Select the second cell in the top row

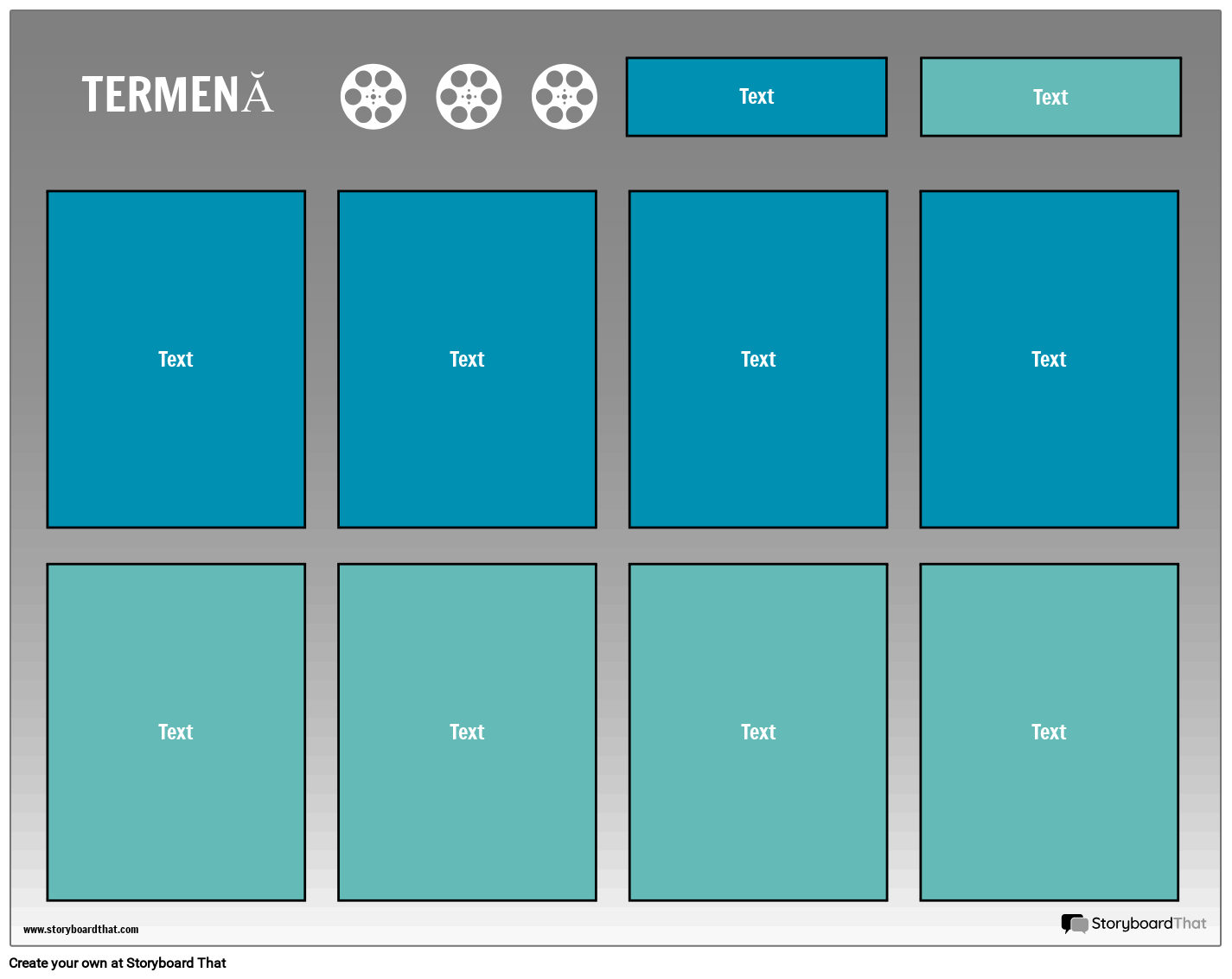[x=467, y=358]
